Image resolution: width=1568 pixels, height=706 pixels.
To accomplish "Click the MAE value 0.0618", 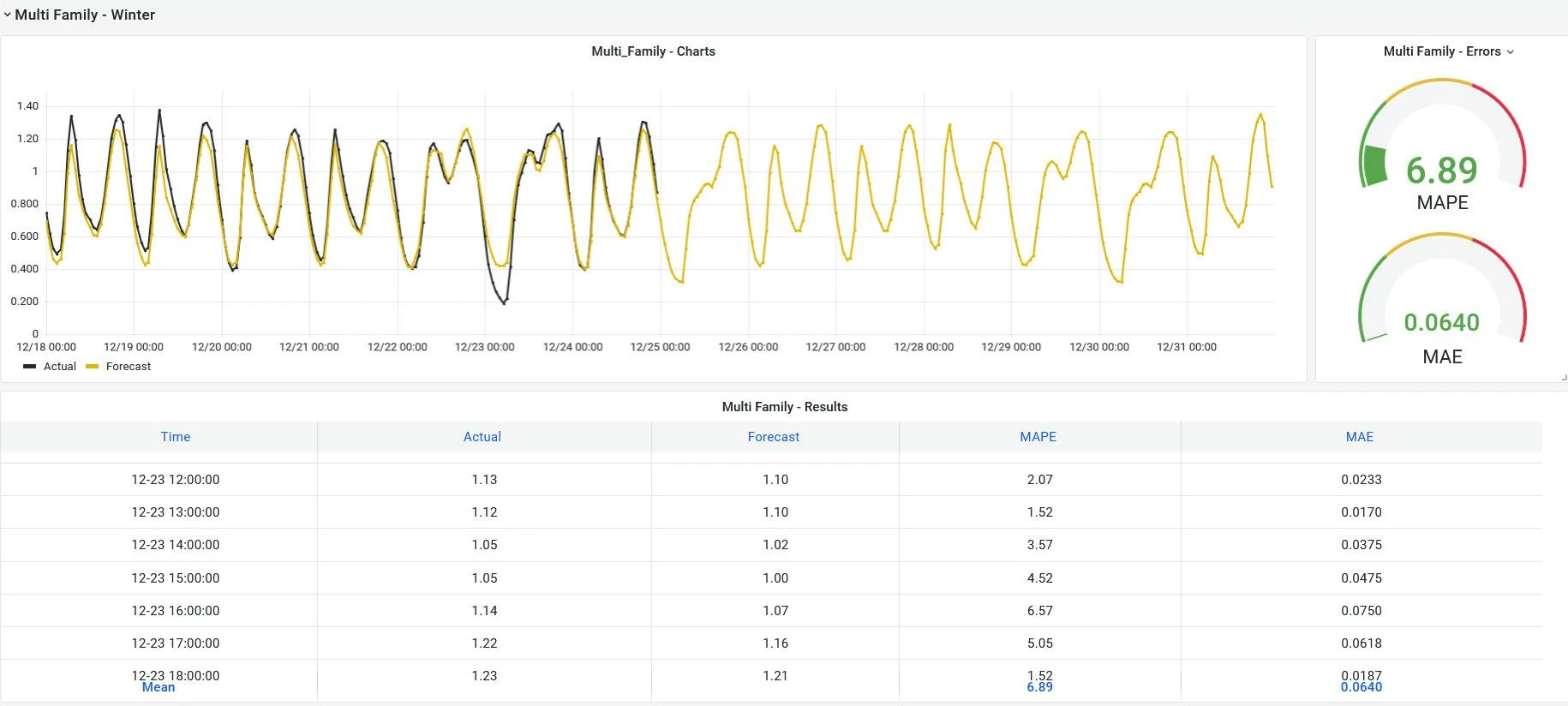I will (x=1362, y=643).
